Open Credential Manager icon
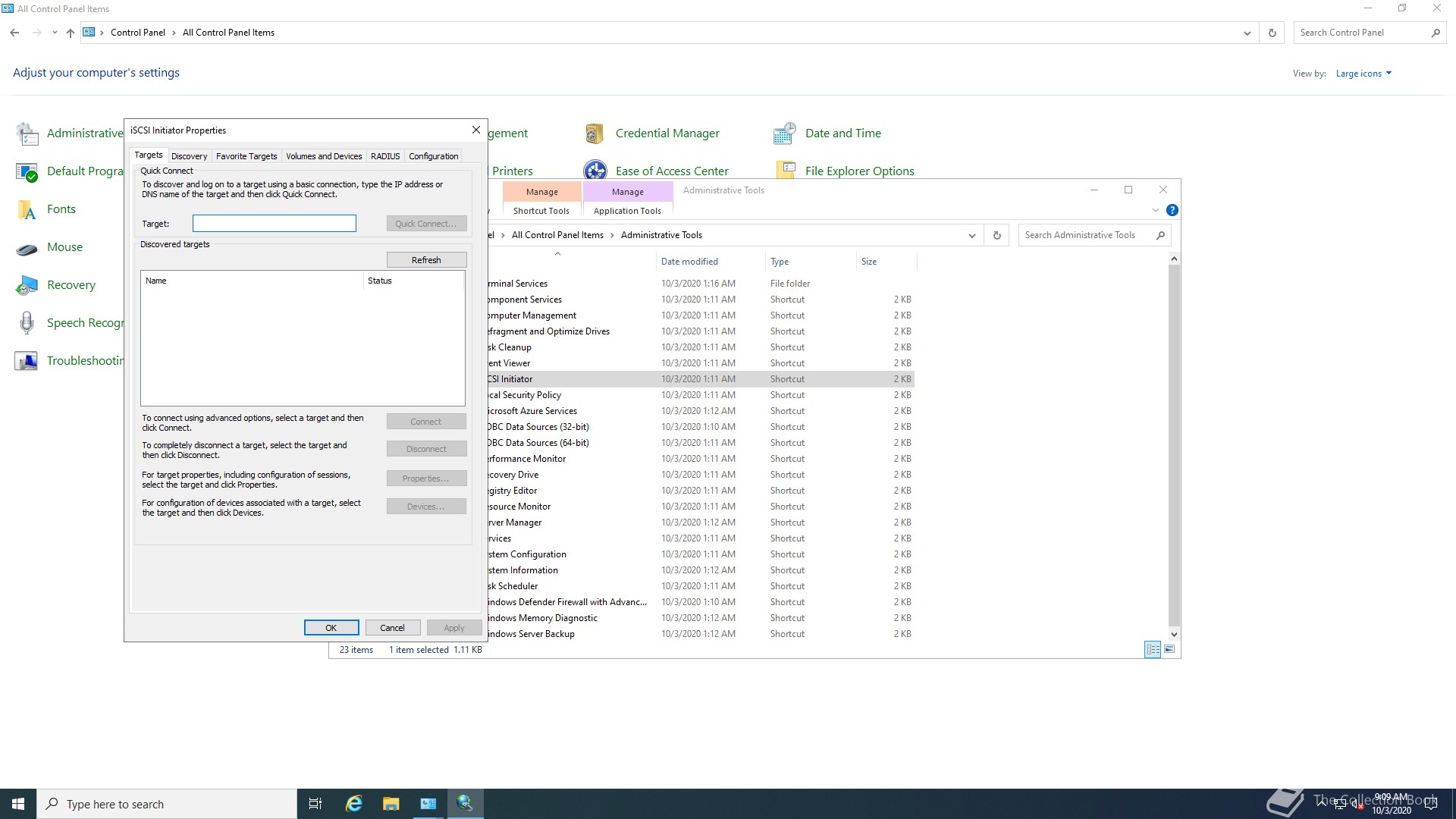Screen dimensions: 1456x819 pyautogui.click(x=595, y=133)
